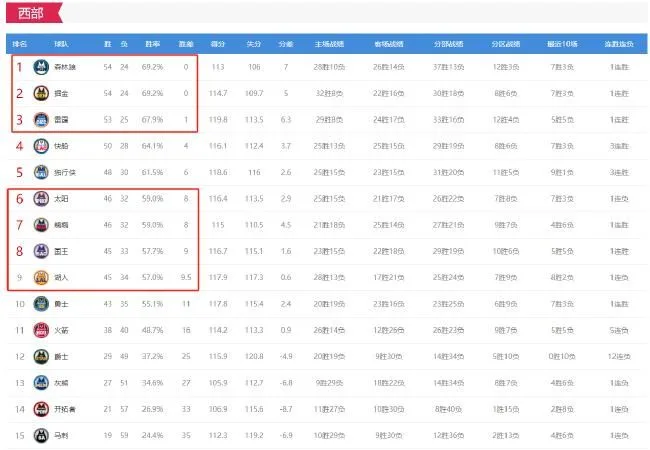Image resolution: width=650 pixels, height=450 pixels.
Task: Click the 雷霆 team logo
Action: pos(41,120)
